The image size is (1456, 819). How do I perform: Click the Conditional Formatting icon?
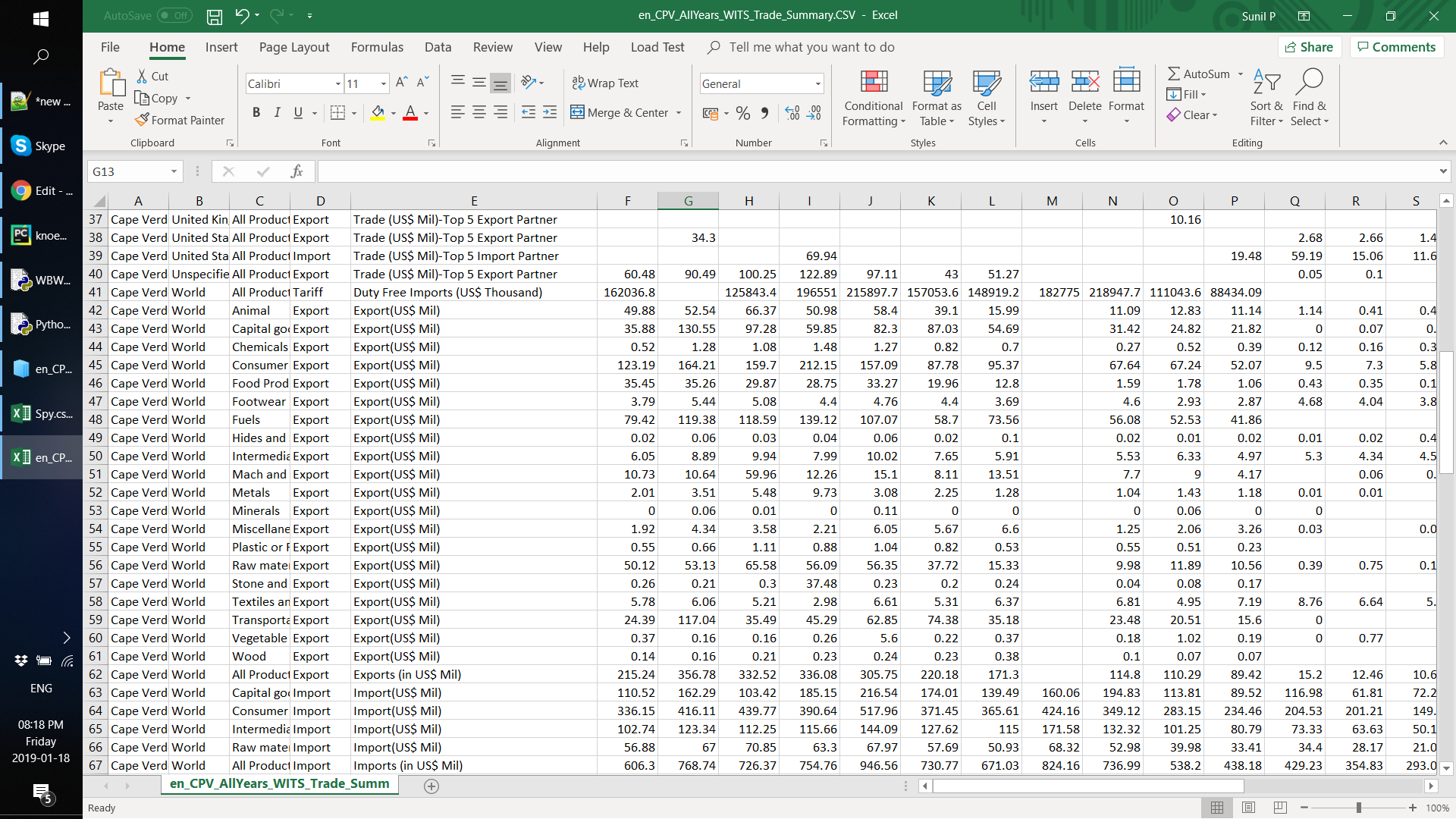874,82
